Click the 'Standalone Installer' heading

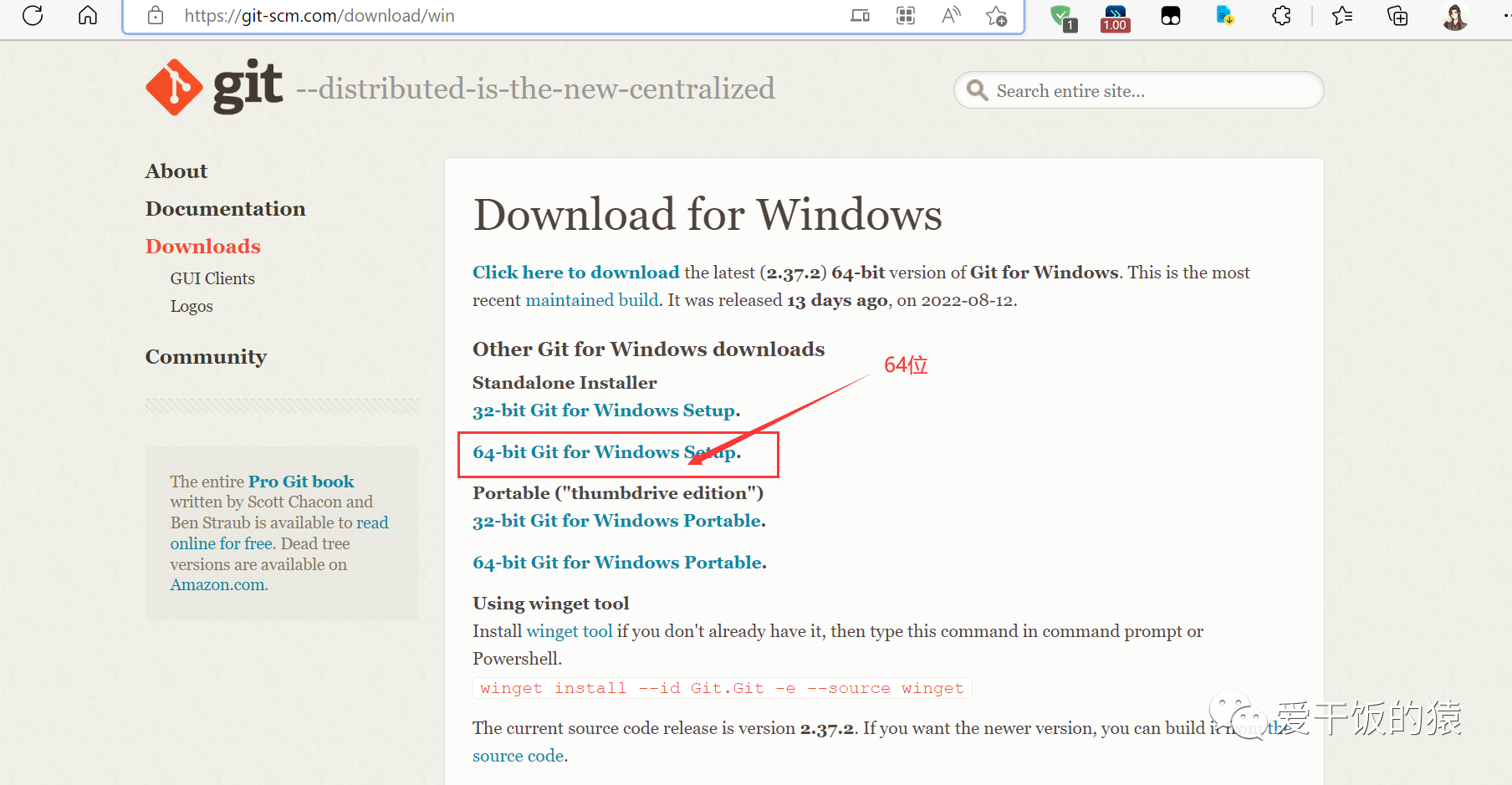coord(564,383)
